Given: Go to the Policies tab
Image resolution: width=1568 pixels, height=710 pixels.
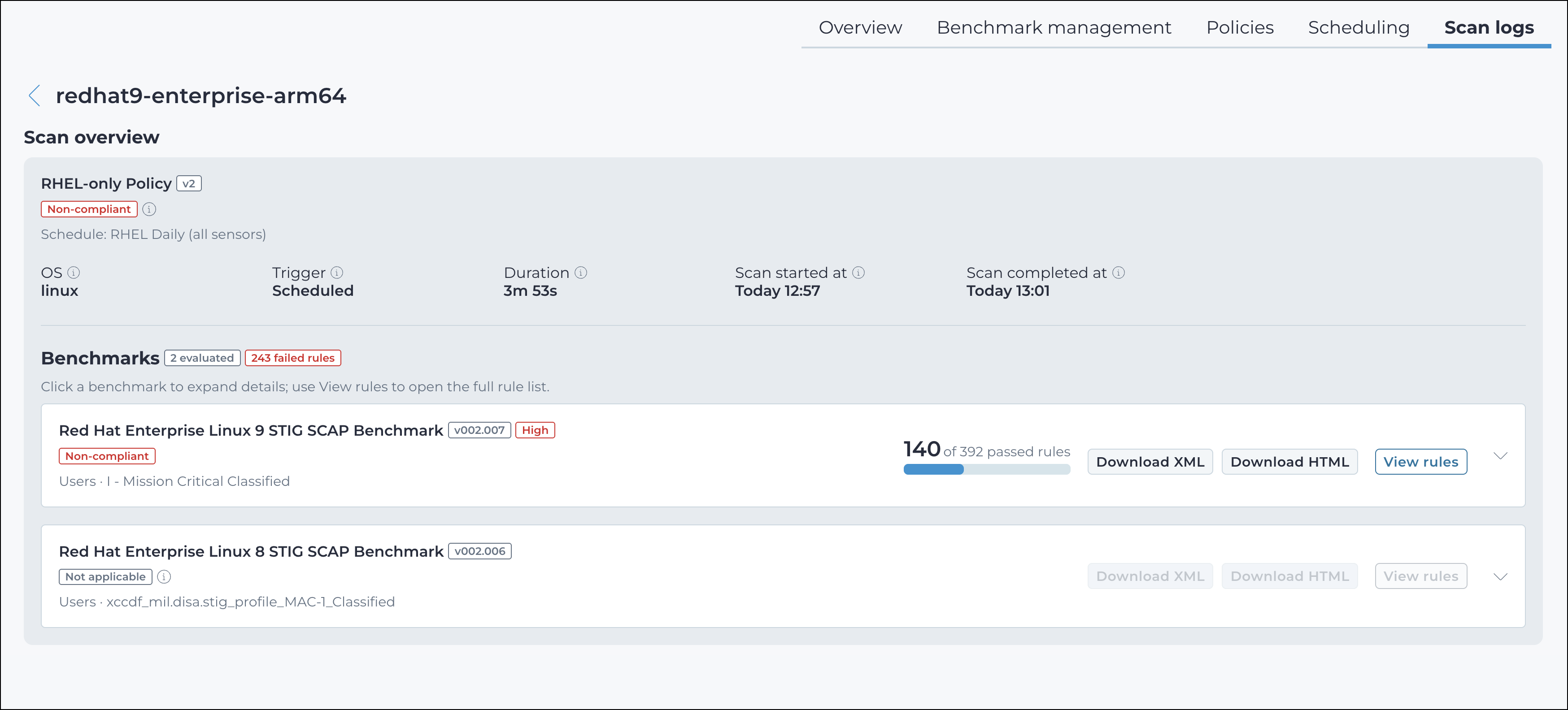Looking at the screenshot, I should pyautogui.click(x=1239, y=27).
